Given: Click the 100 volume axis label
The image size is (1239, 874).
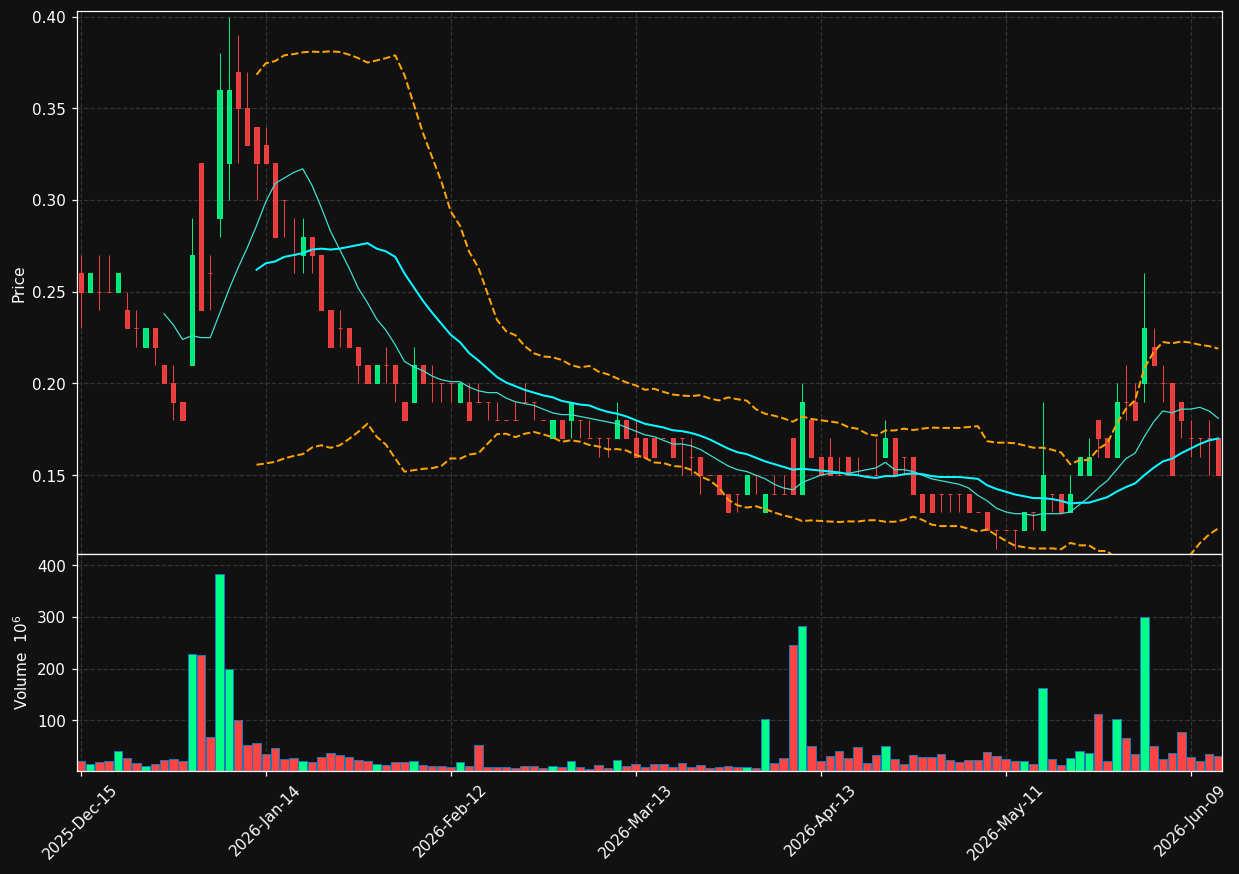Looking at the screenshot, I should pyautogui.click(x=54, y=721).
